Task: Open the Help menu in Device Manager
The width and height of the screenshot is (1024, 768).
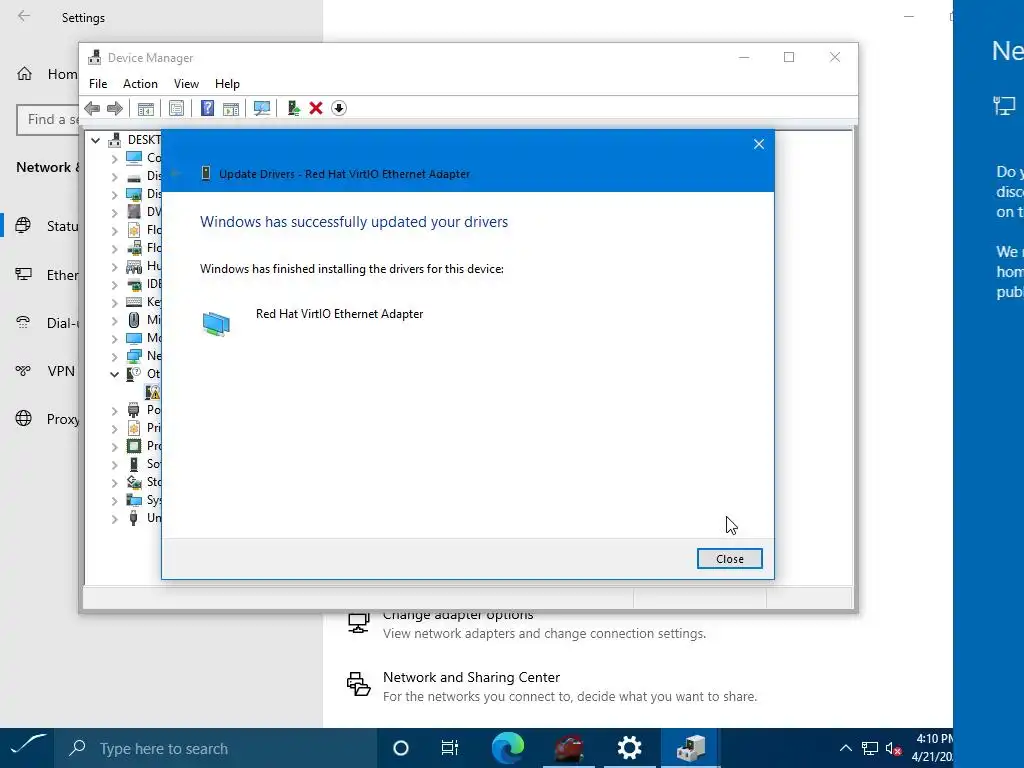Action: (x=227, y=84)
